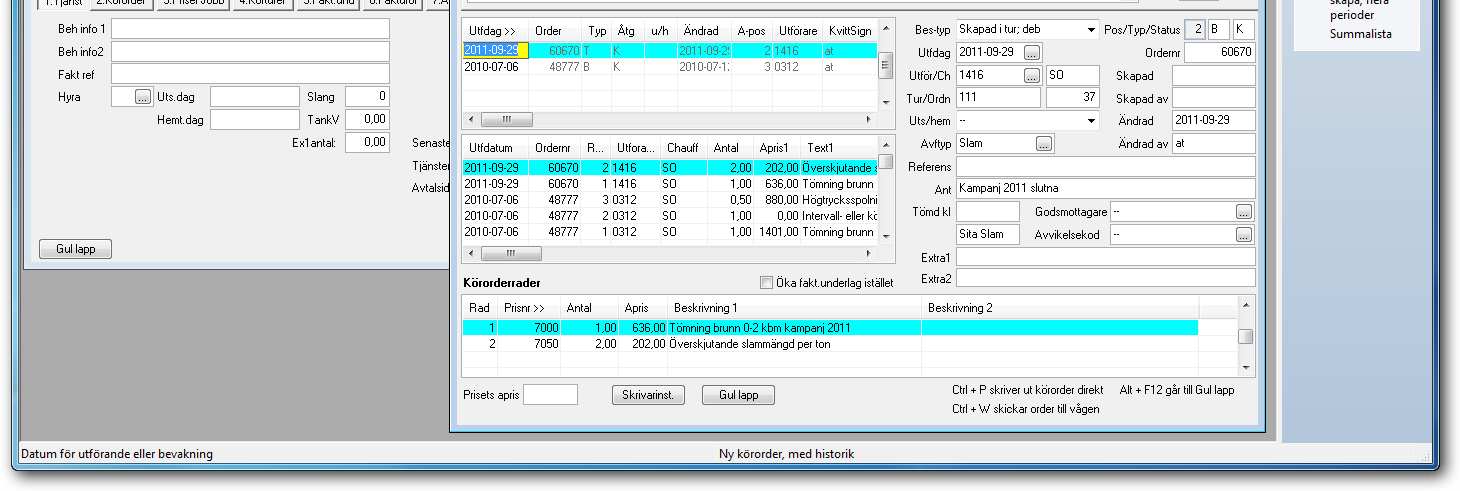Image resolution: width=1460 pixels, height=491 pixels.
Task: Click into the Ex1antal field
Action: [x=367, y=142]
